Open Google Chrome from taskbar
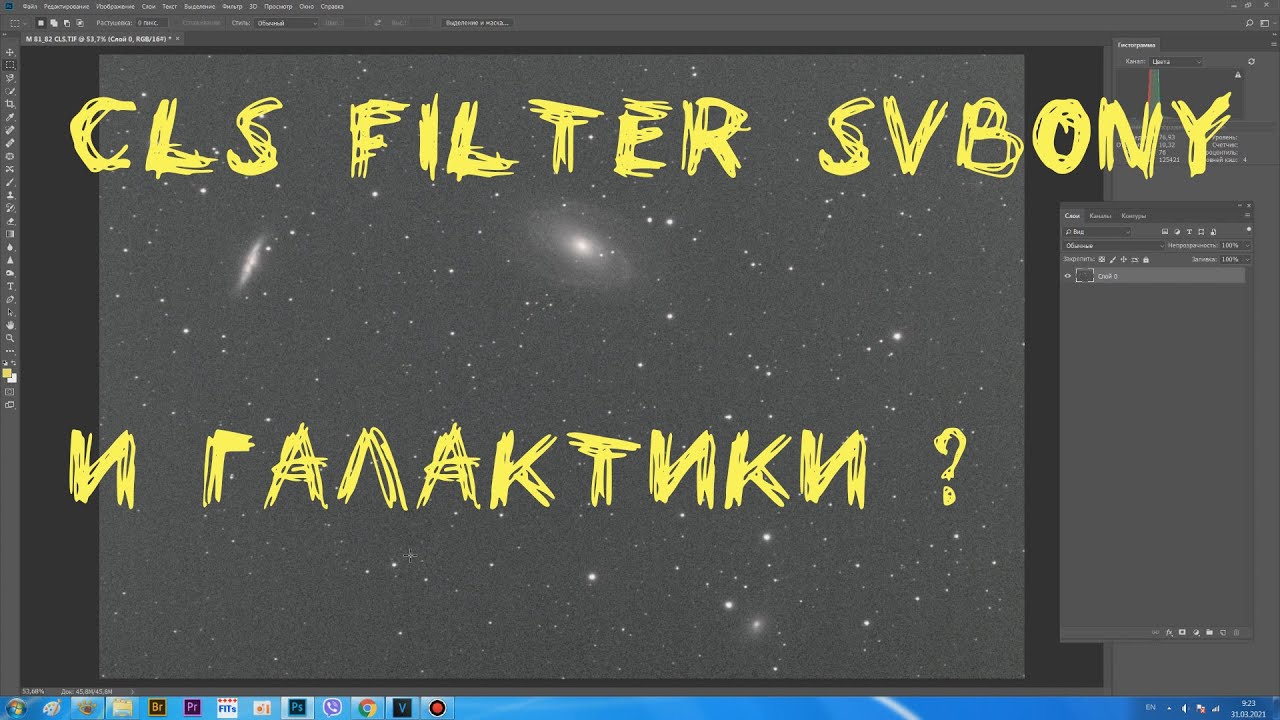This screenshot has width=1280, height=720. click(367, 707)
